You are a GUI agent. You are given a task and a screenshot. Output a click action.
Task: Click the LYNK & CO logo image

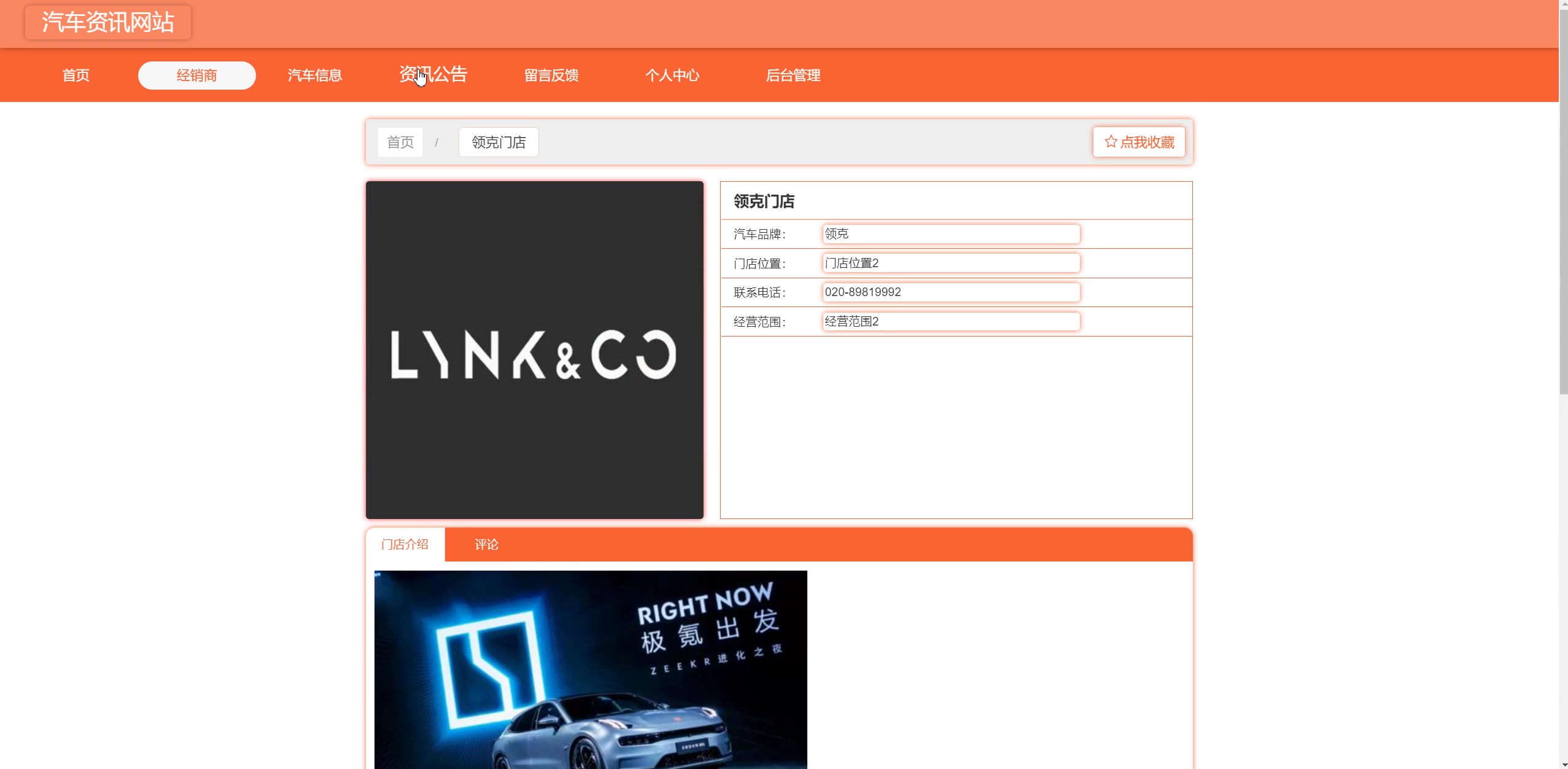(534, 350)
